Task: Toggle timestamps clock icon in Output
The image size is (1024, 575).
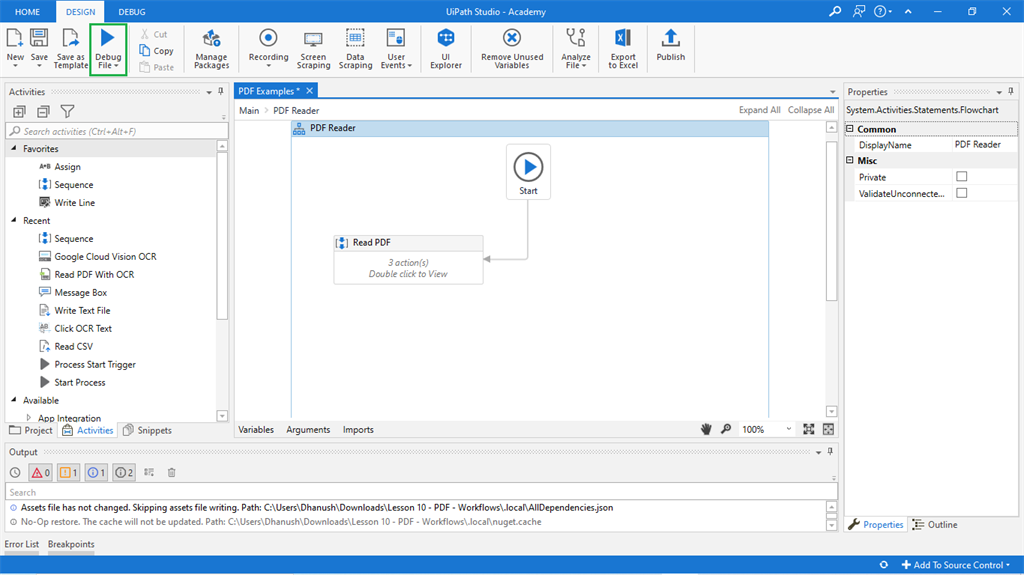Action: (x=15, y=472)
